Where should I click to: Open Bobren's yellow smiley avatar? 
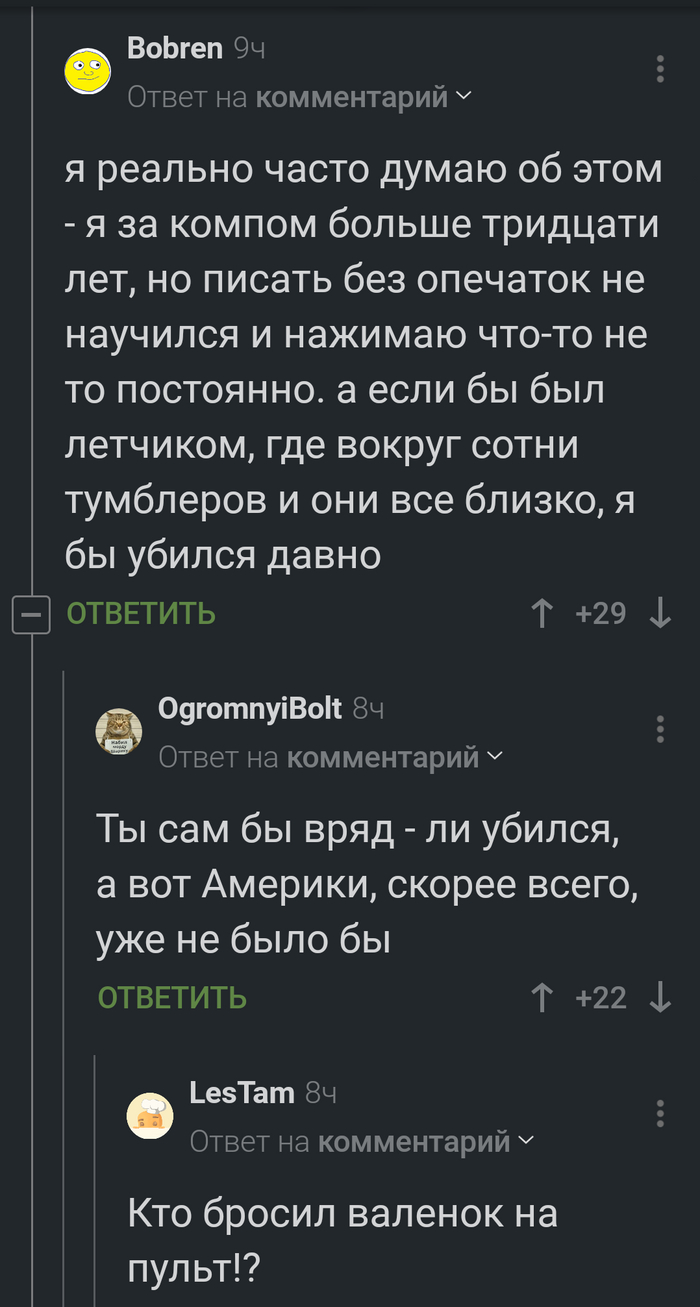point(89,71)
